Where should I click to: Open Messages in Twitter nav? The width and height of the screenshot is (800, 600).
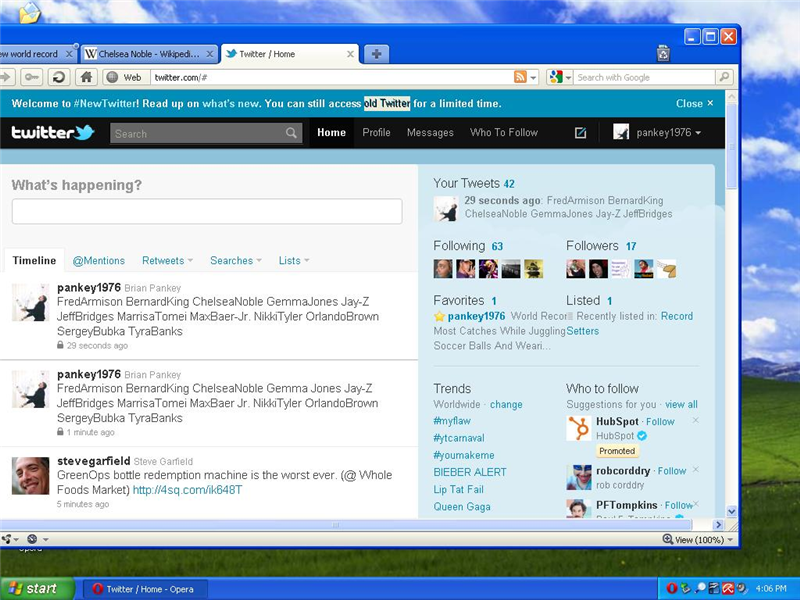430,133
